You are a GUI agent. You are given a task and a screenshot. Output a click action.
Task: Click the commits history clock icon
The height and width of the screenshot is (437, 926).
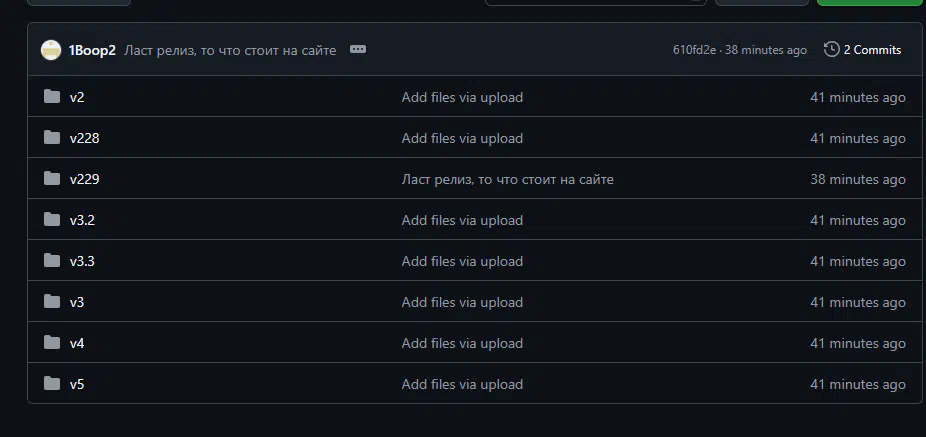831,50
